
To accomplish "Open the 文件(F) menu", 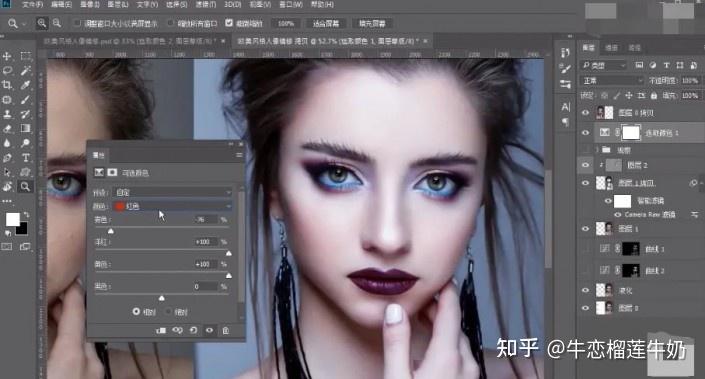I will [32, 4].
